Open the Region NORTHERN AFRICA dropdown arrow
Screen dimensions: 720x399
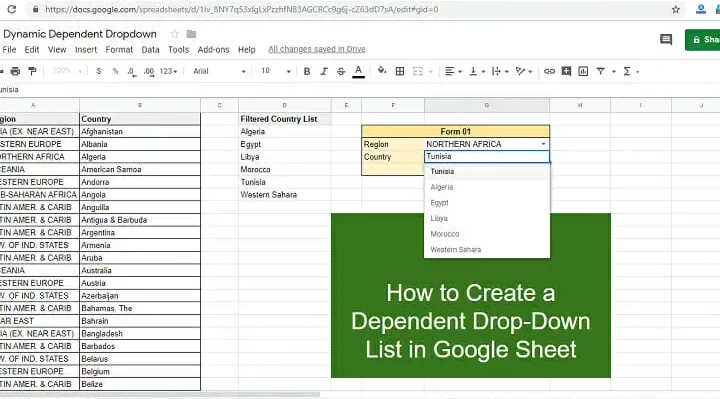[x=543, y=144]
